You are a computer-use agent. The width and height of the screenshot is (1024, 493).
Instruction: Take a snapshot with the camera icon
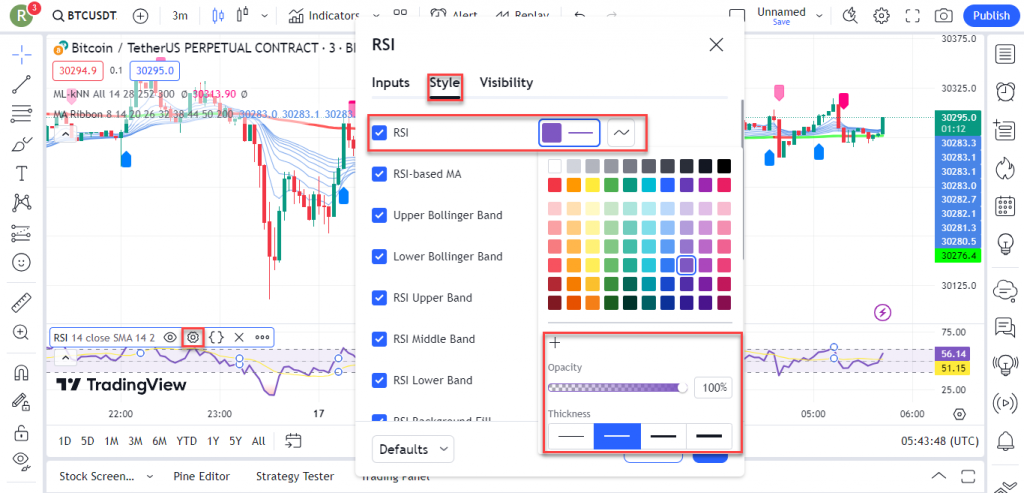coord(942,16)
